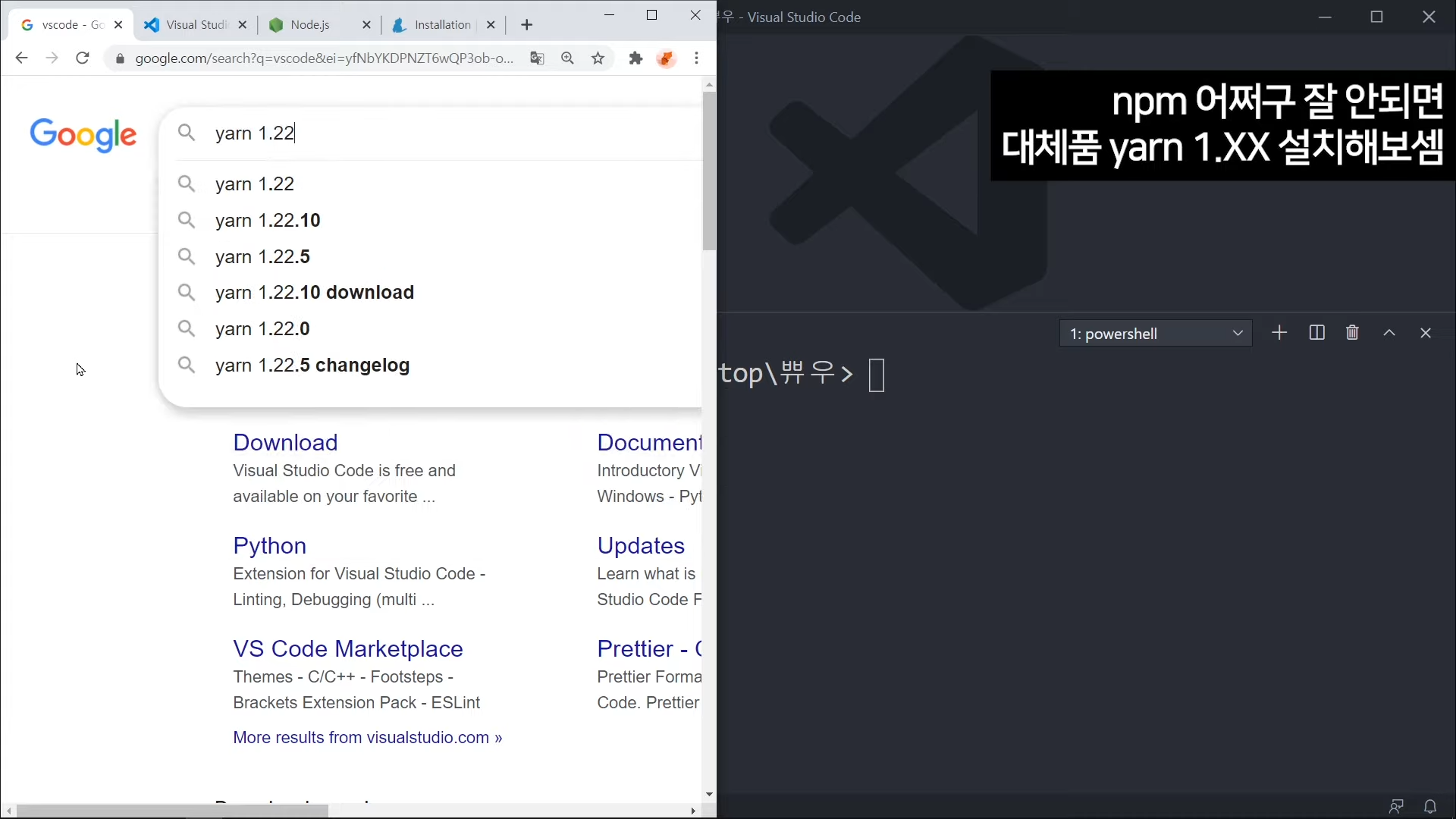
Task: Open the powershell terminal selector dropdown
Action: coord(1155,334)
